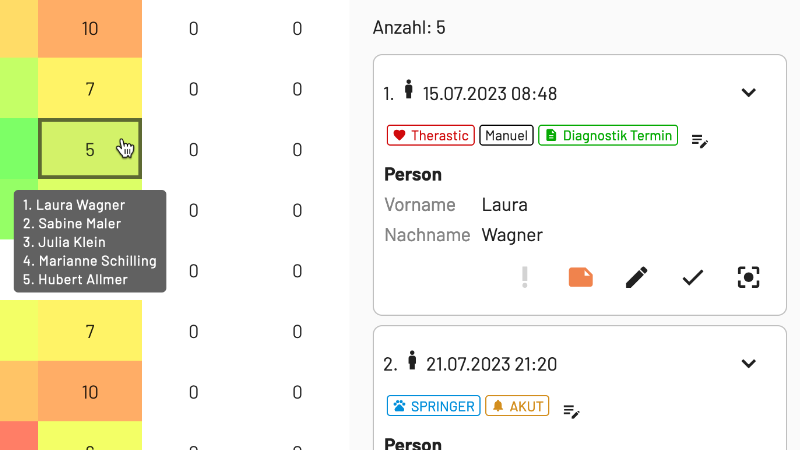This screenshot has width=800, height=450.
Task: Click the SPRINGER tag
Action: click(432, 406)
